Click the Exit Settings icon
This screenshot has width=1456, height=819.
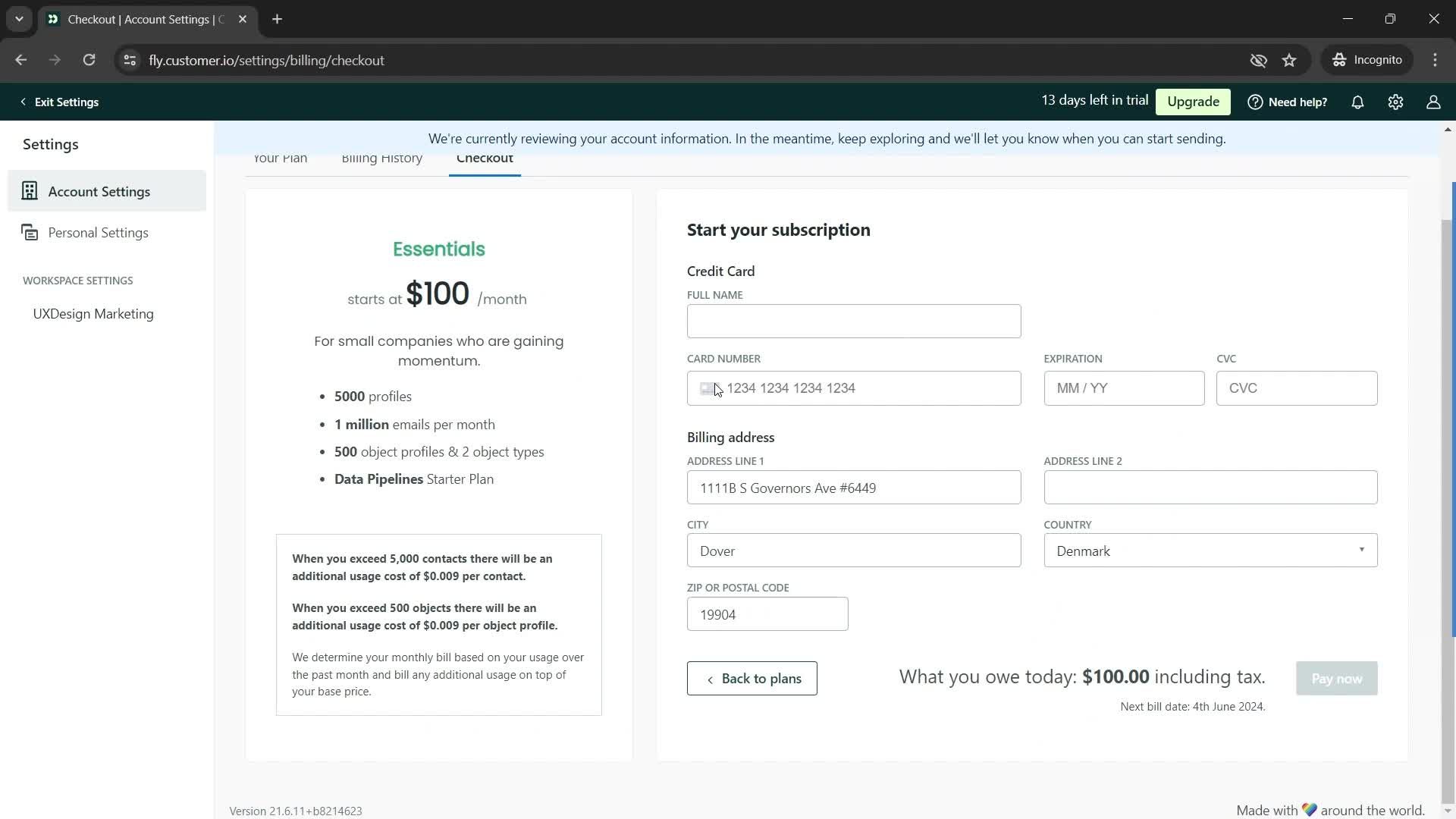pyautogui.click(x=21, y=101)
